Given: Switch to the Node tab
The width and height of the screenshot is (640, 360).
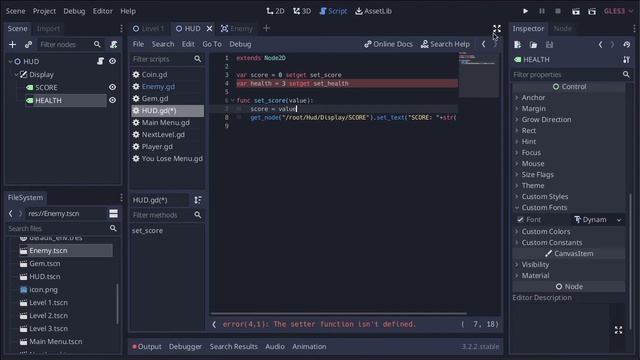Looking at the screenshot, I should pyautogui.click(x=562, y=29).
